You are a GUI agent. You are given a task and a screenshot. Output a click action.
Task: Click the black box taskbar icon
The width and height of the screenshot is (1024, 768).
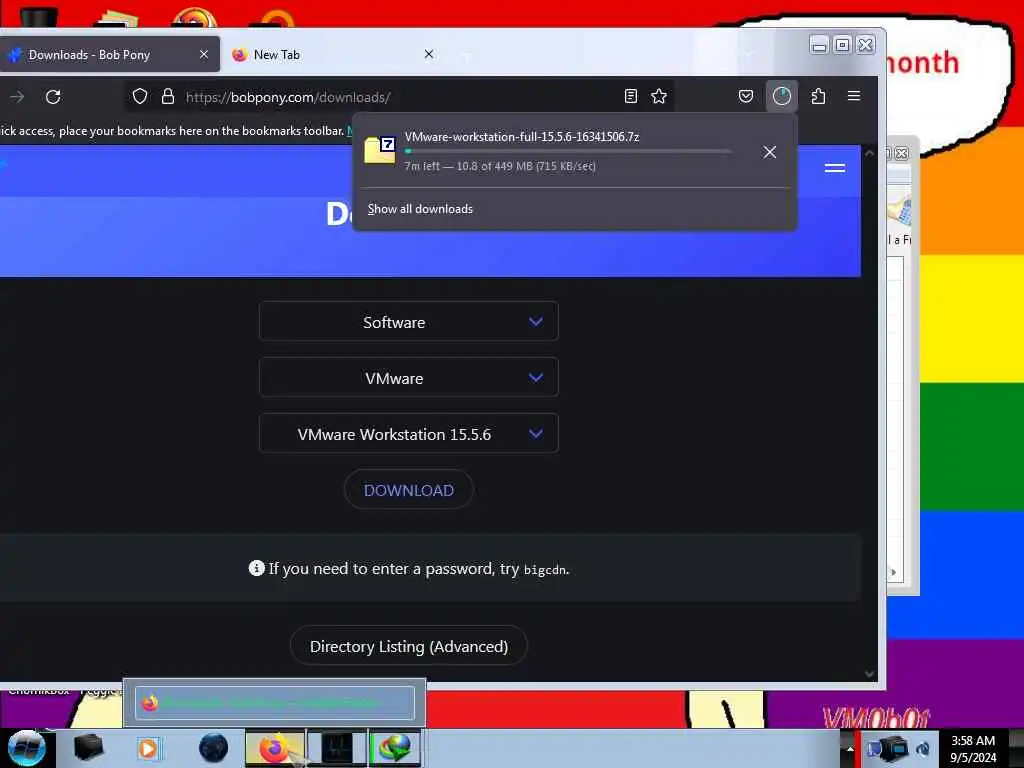89,748
